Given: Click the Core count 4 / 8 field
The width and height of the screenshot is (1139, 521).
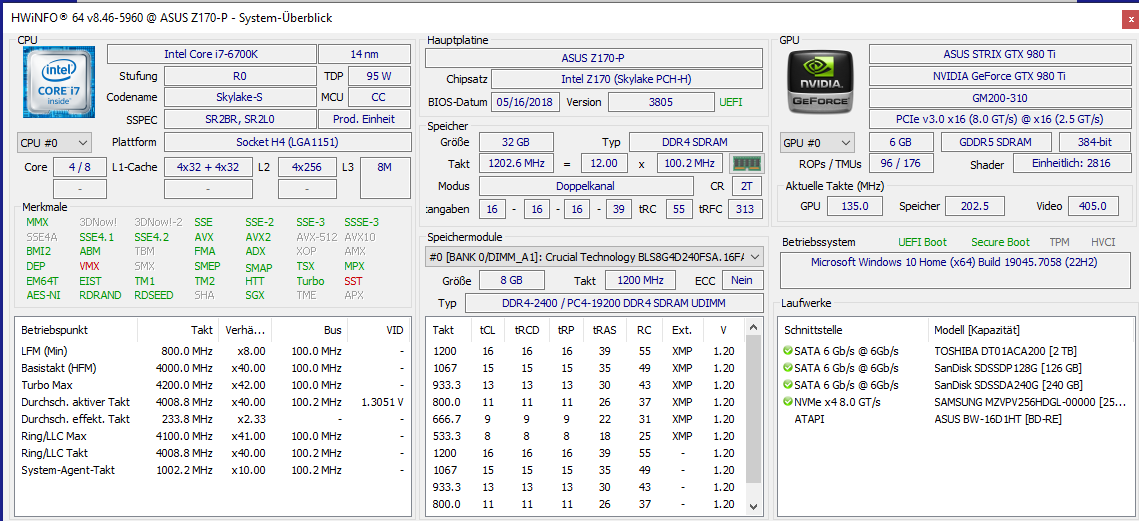Looking at the screenshot, I should 80,166.
